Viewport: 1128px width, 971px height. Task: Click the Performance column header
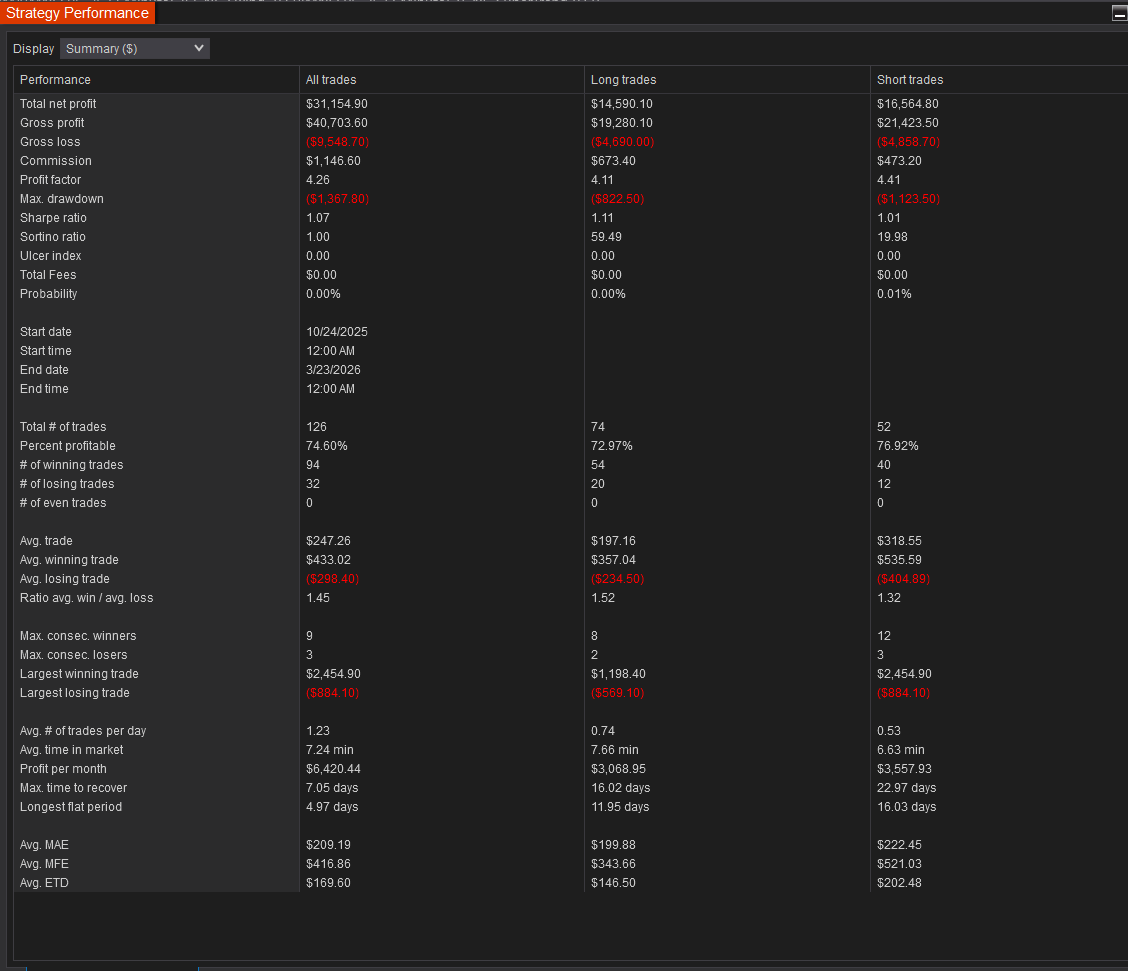tap(55, 80)
